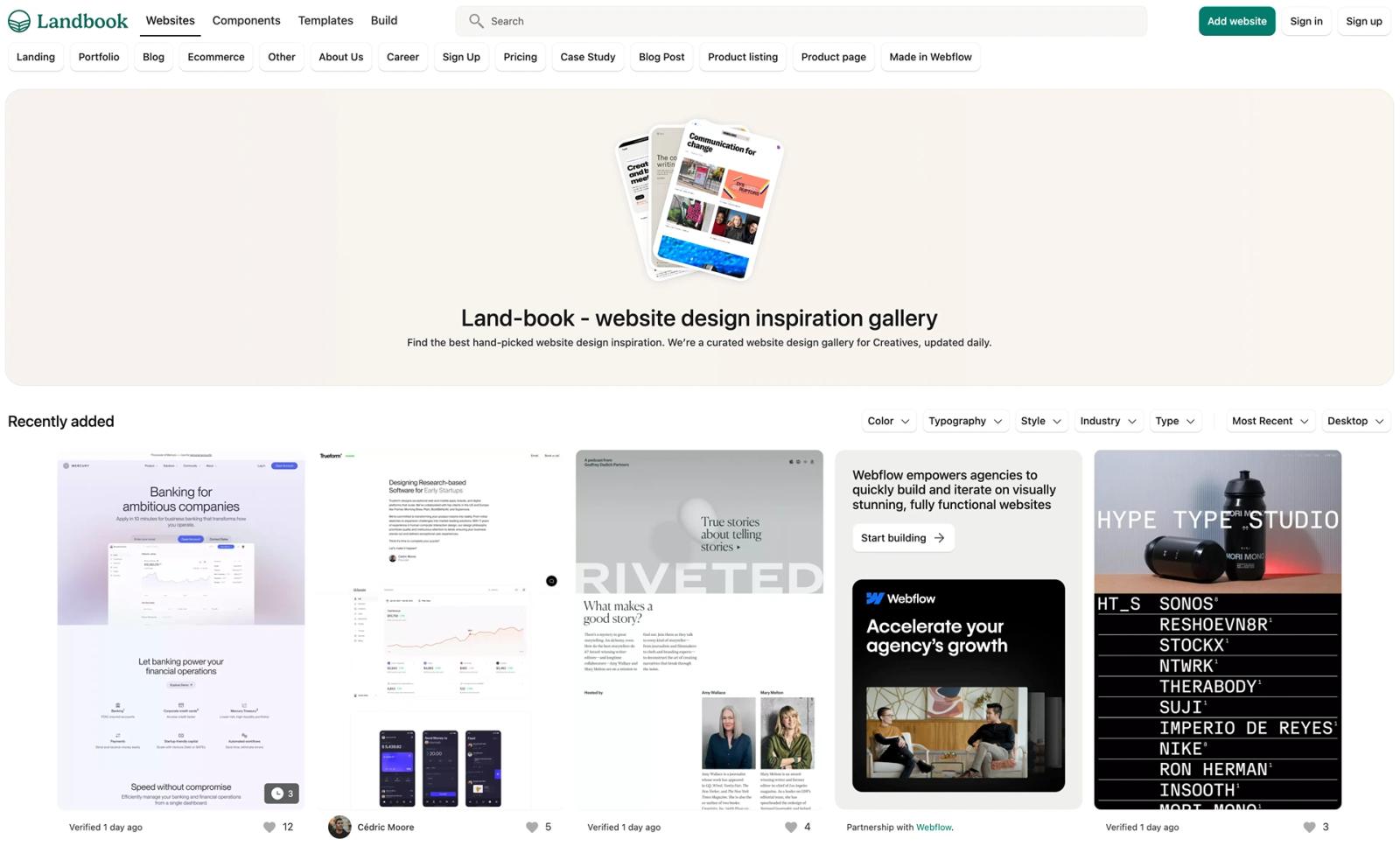
Task: Click the hero phone mockups illustration
Action: point(699,199)
